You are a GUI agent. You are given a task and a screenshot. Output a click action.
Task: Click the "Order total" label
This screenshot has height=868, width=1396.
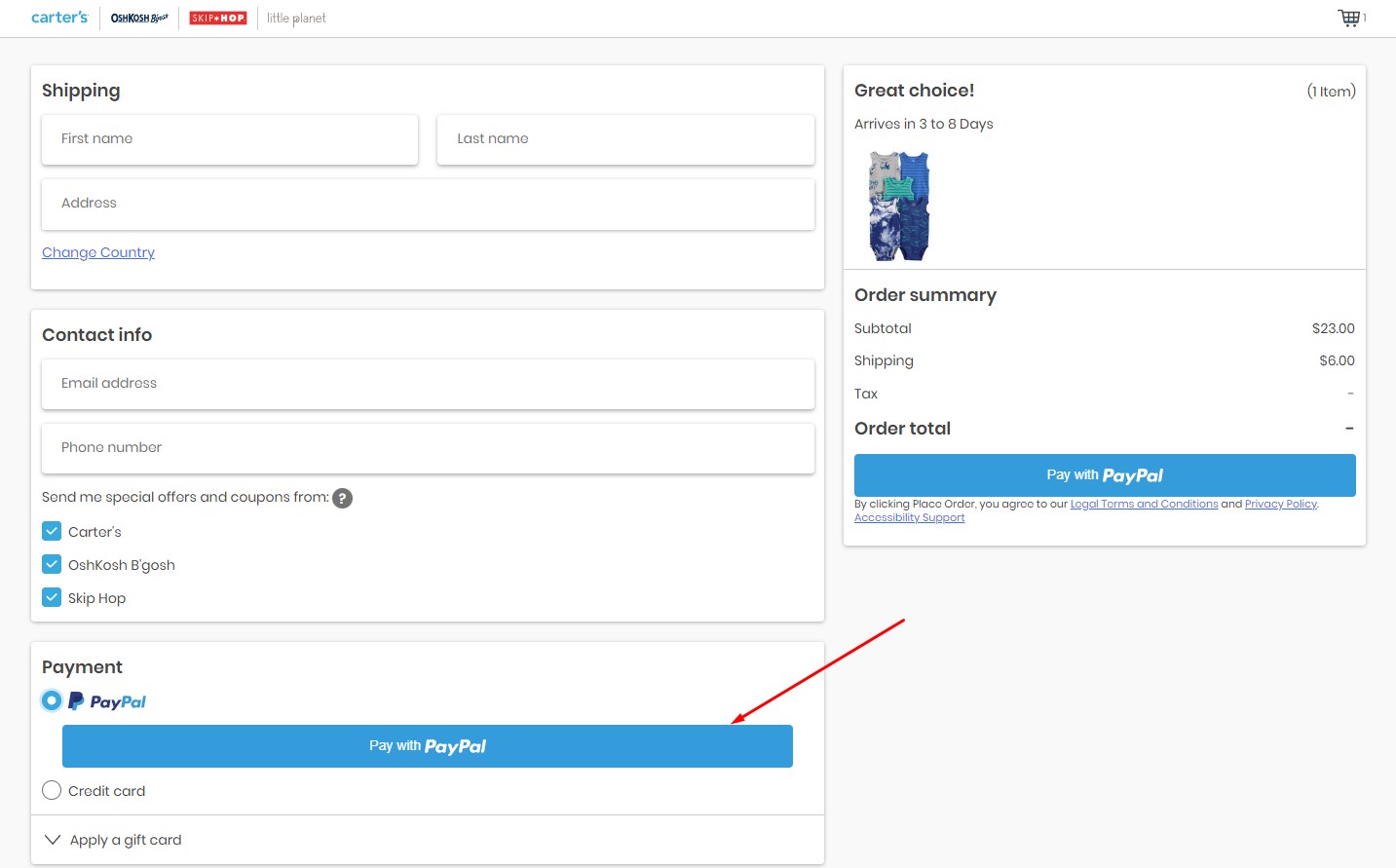coord(902,429)
